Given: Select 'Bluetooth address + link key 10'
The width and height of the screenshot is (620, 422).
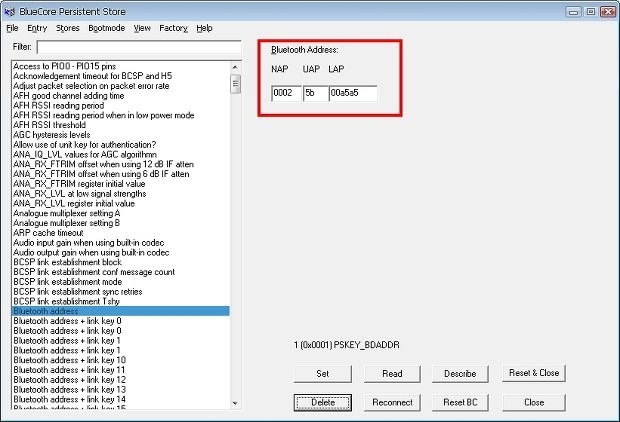Looking at the screenshot, I should pyautogui.click(x=121, y=360).
